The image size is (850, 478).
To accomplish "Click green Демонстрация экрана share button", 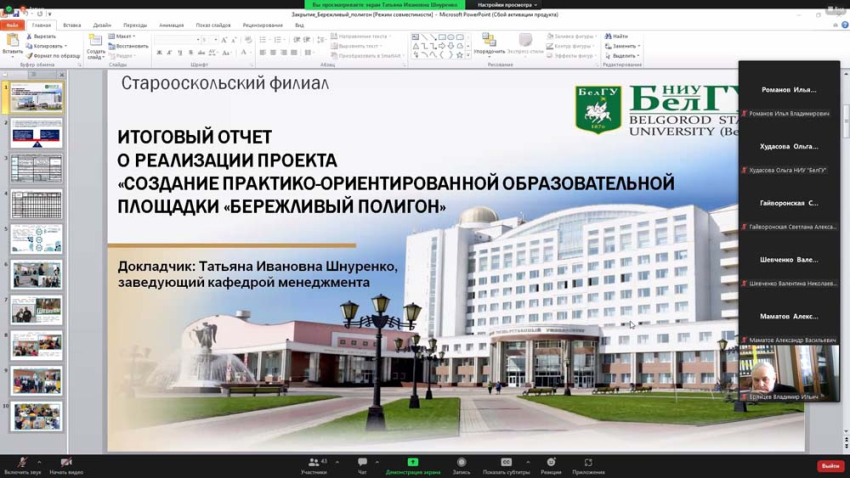I will pos(413,466).
